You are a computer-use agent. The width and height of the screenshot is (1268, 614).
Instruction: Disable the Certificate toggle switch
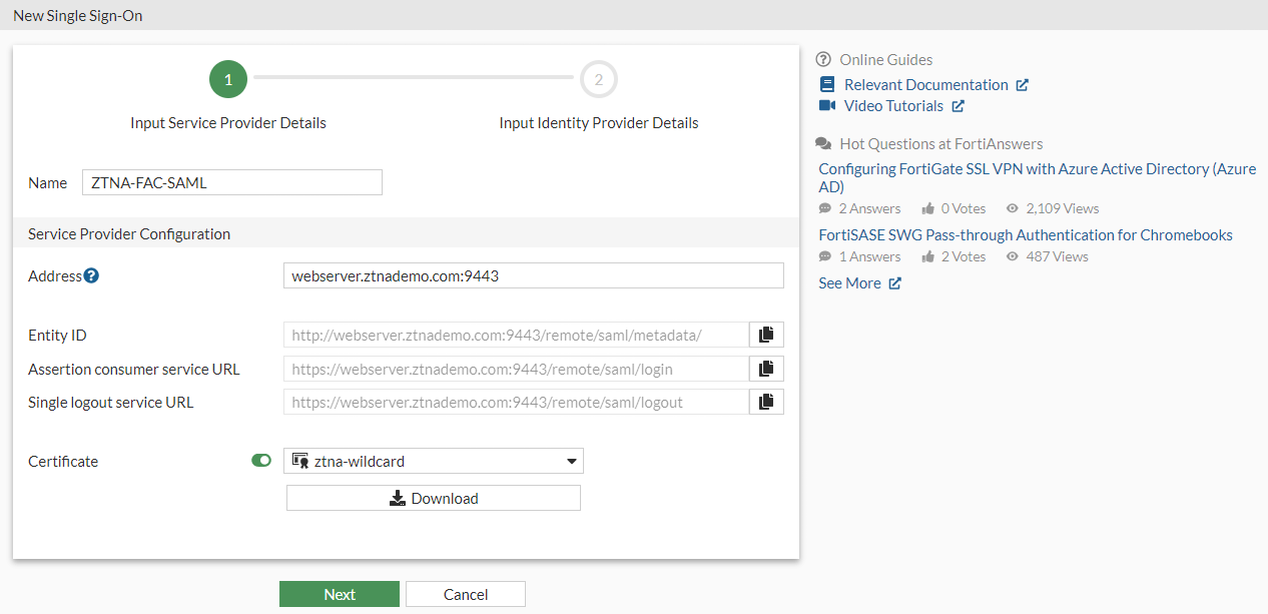[261, 461]
